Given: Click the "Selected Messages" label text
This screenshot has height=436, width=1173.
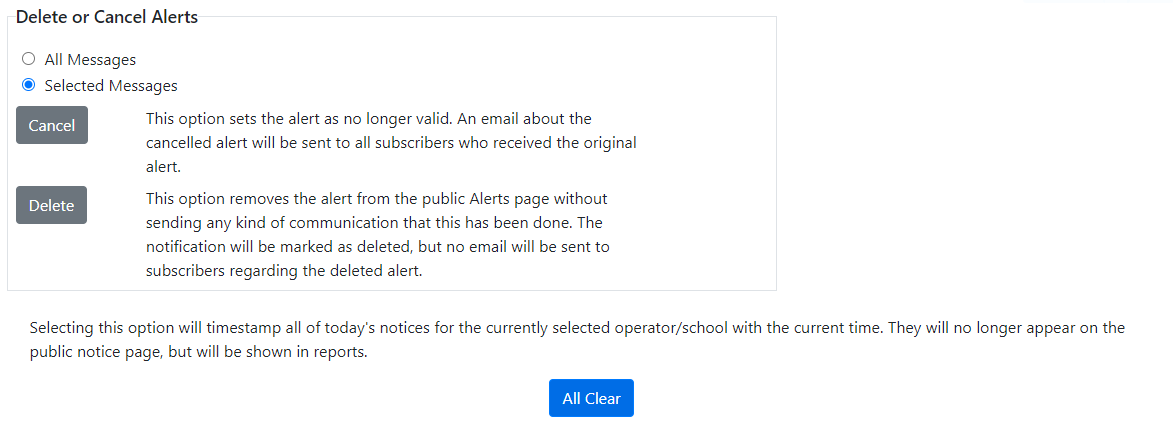Looking at the screenshot, I should click(111, 86).
